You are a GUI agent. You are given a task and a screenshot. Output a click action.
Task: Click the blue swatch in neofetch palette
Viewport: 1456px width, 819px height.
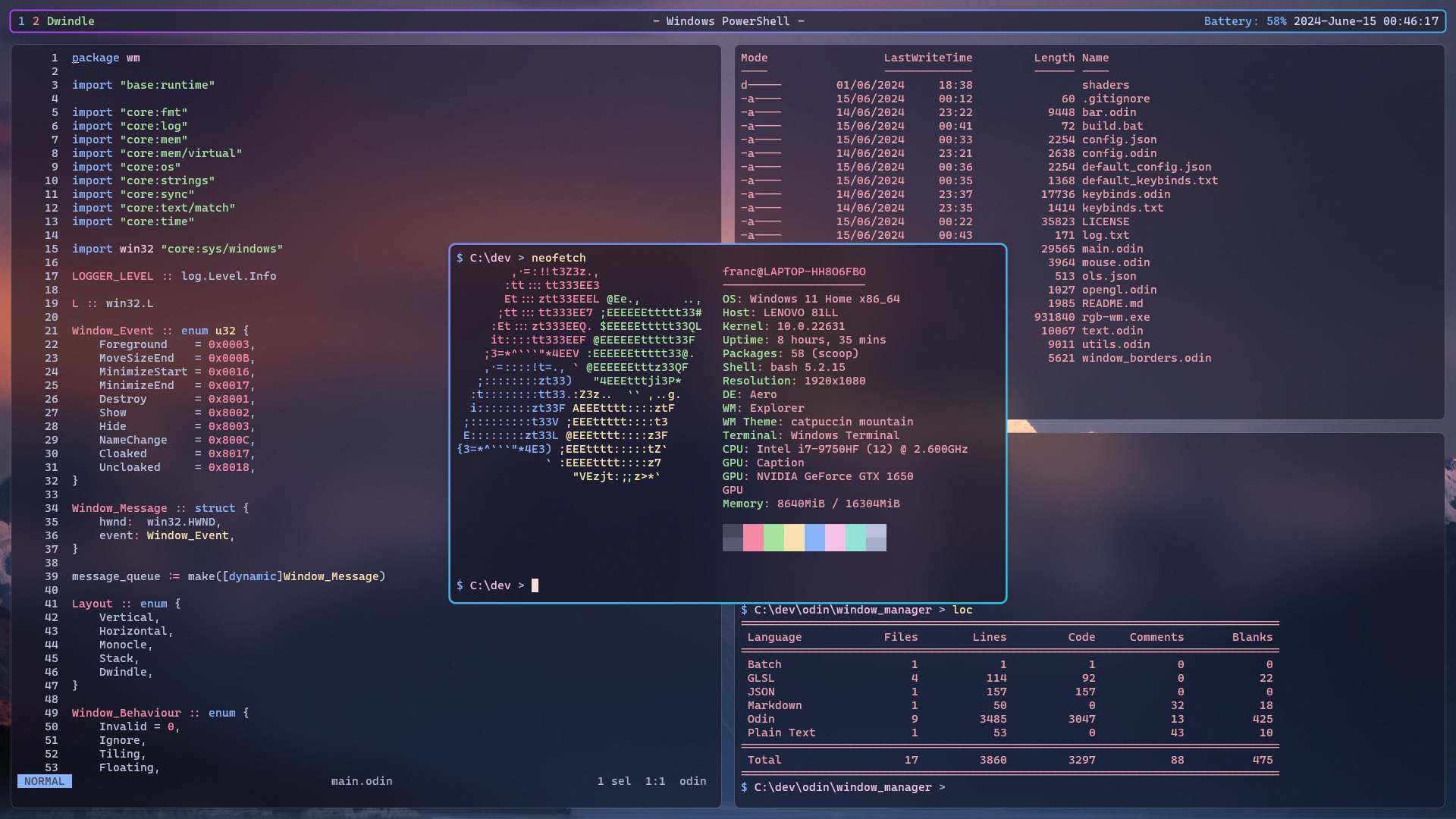pos(814,538)
